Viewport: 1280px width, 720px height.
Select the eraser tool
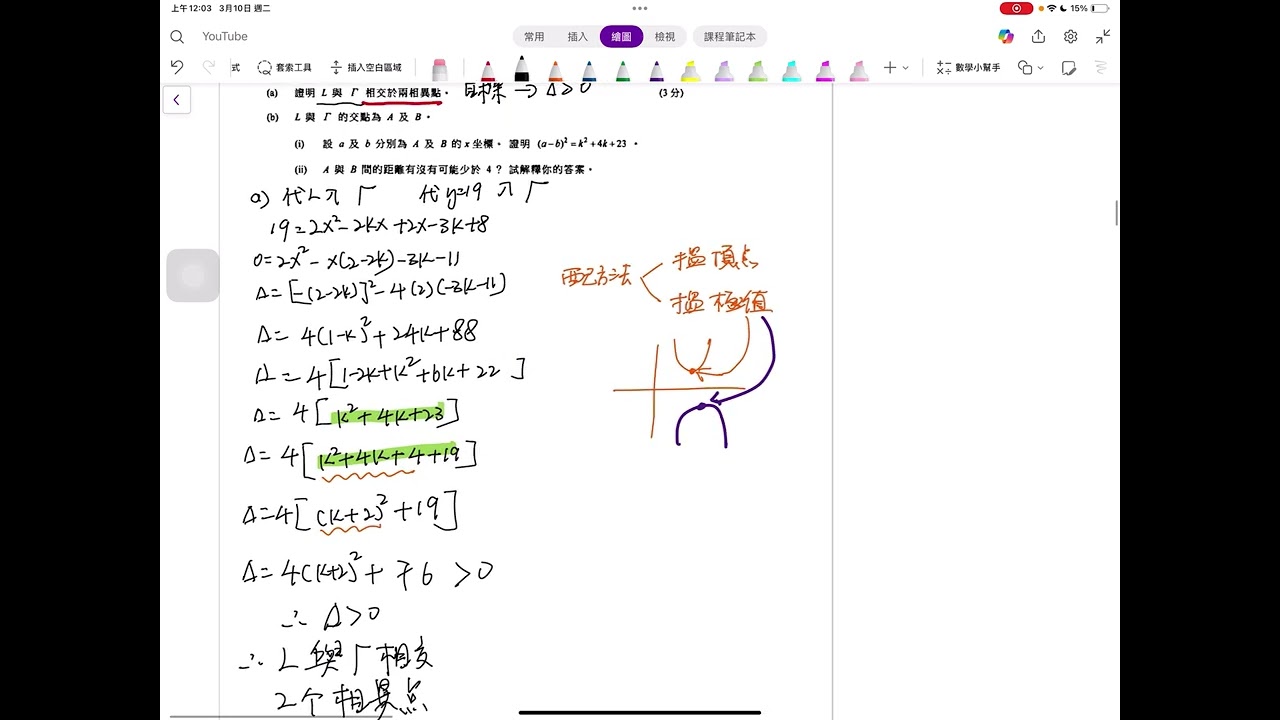coord(439,69)
